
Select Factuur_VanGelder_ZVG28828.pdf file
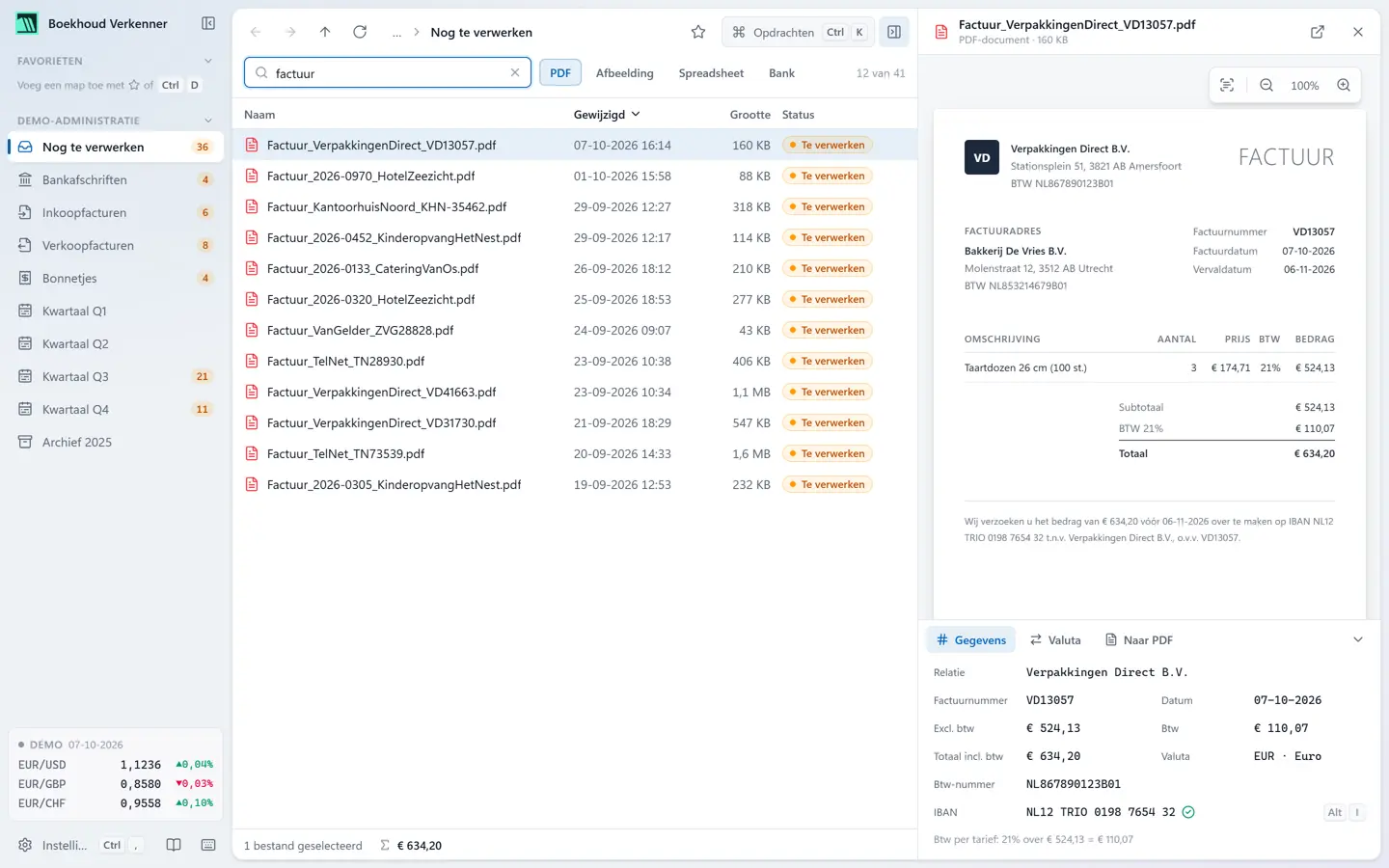575,330
